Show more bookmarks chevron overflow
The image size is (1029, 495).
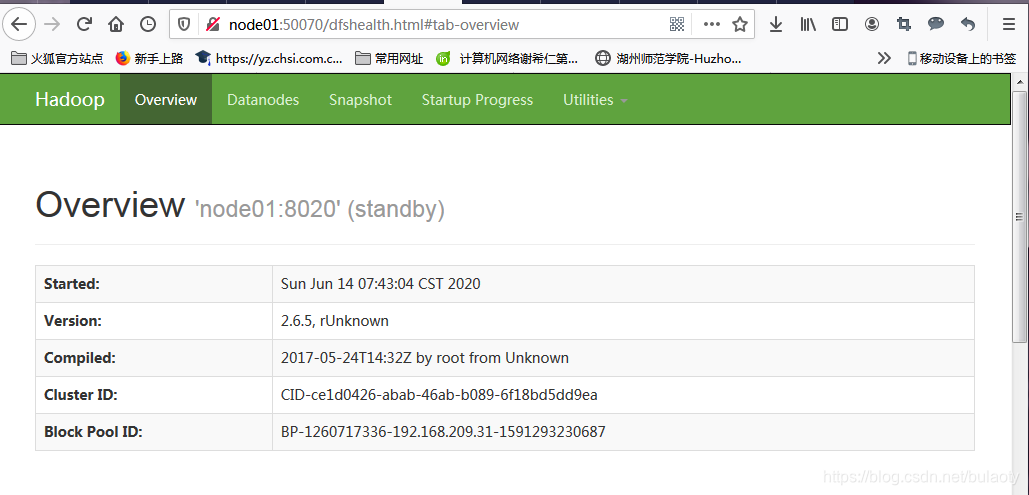[x=884, y=58]
